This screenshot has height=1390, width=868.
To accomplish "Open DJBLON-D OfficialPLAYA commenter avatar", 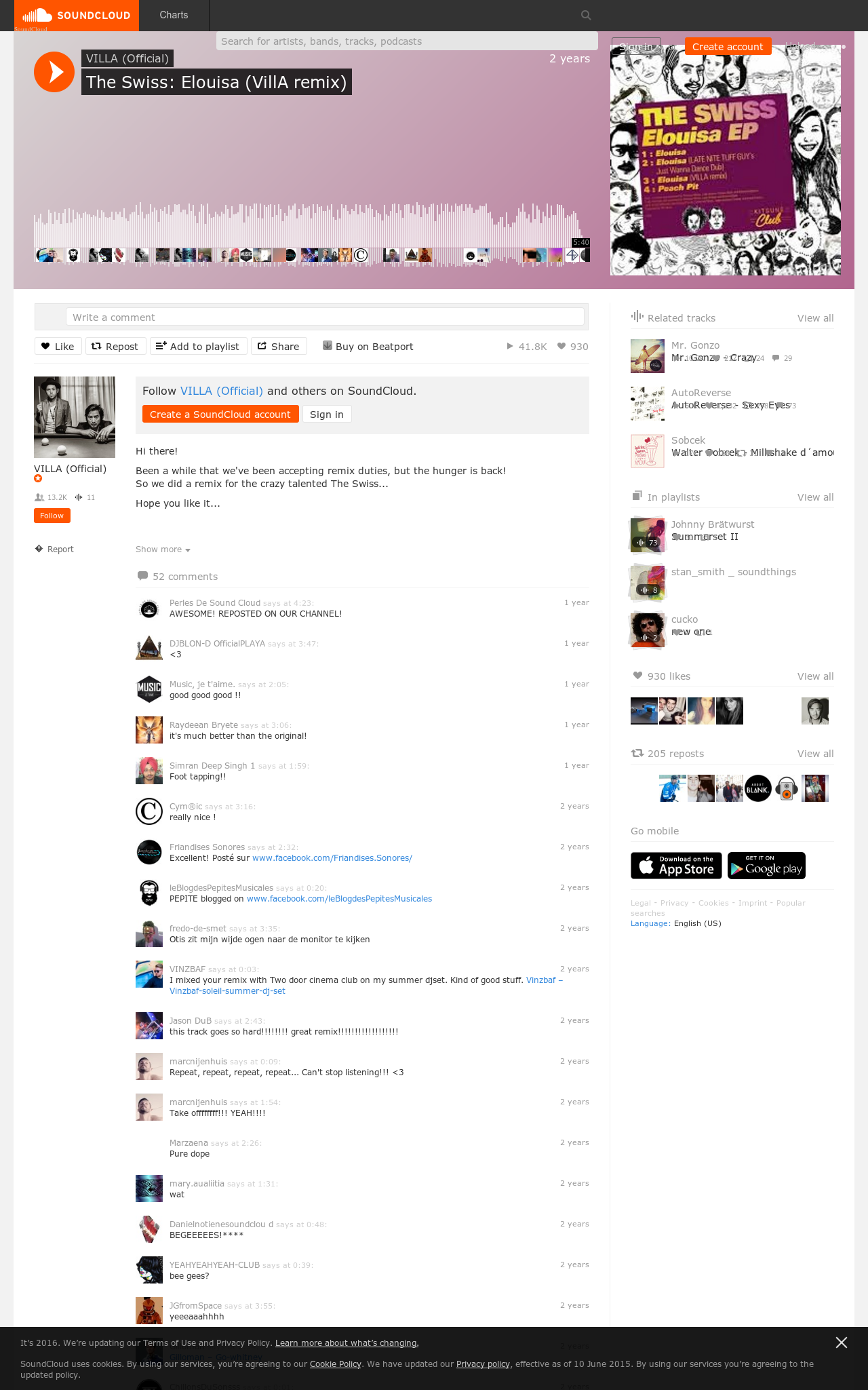I will pyautogui.click(x=149, y=649).
